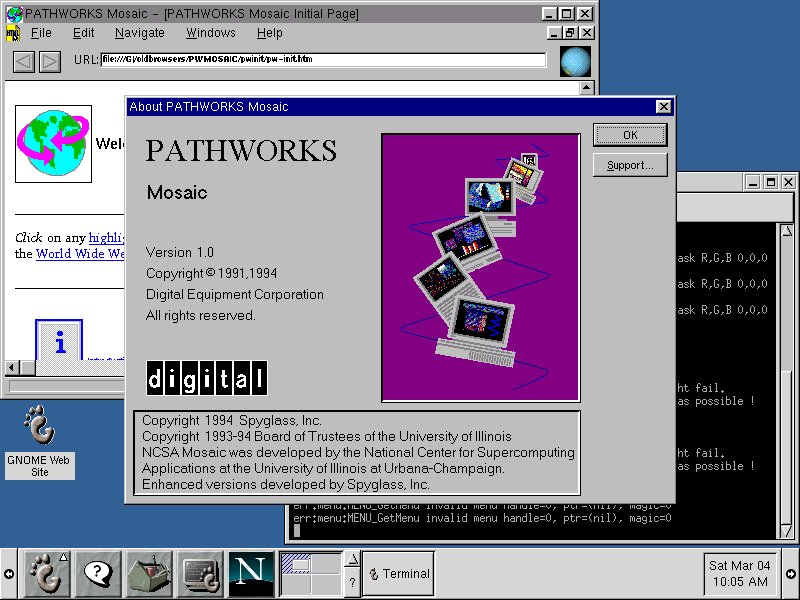Screen dimensions: 800x600
Task: Click the pager task list arrow button
Action: tap(353, 560)
